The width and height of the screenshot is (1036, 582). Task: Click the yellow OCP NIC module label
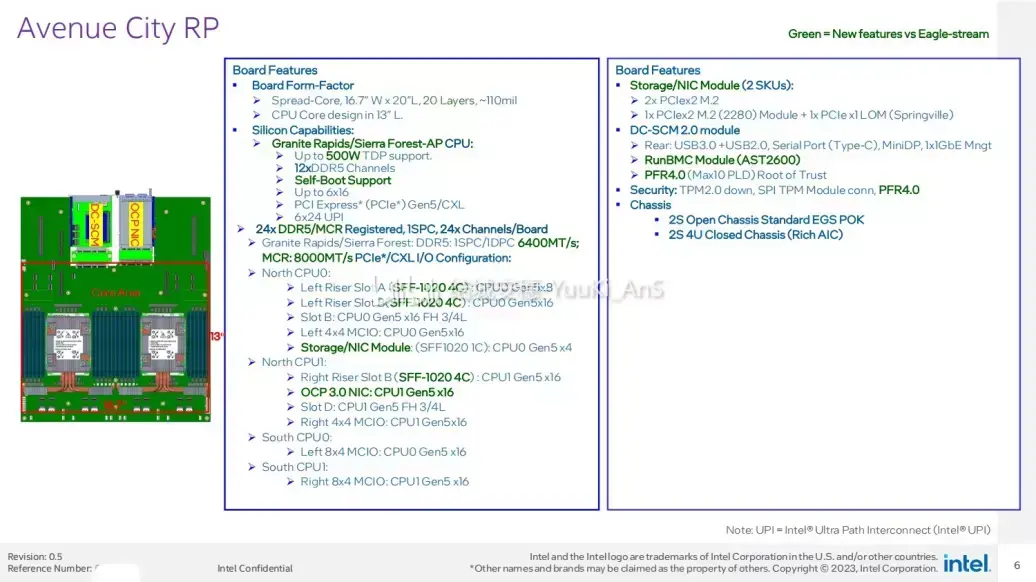[x=135, y=225]
